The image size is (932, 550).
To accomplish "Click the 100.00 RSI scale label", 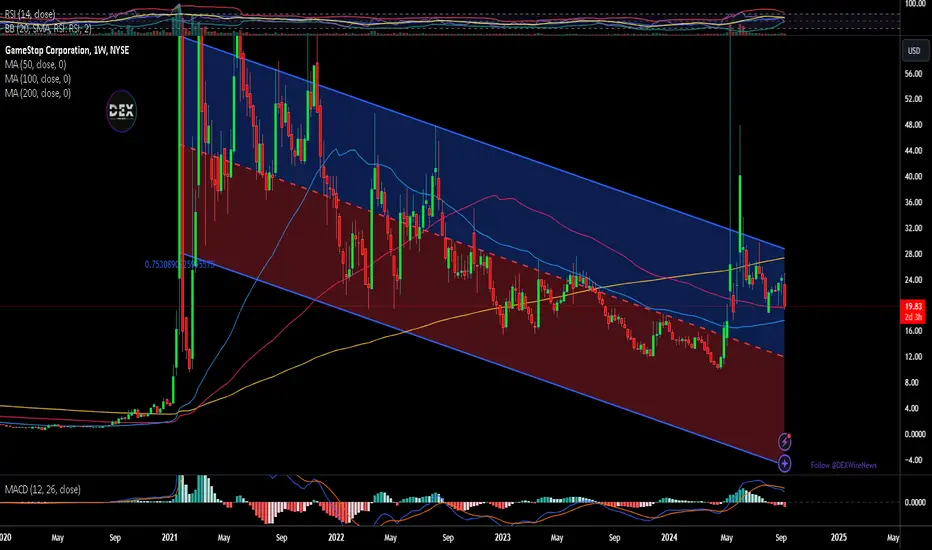I will (x=915, y=4).
